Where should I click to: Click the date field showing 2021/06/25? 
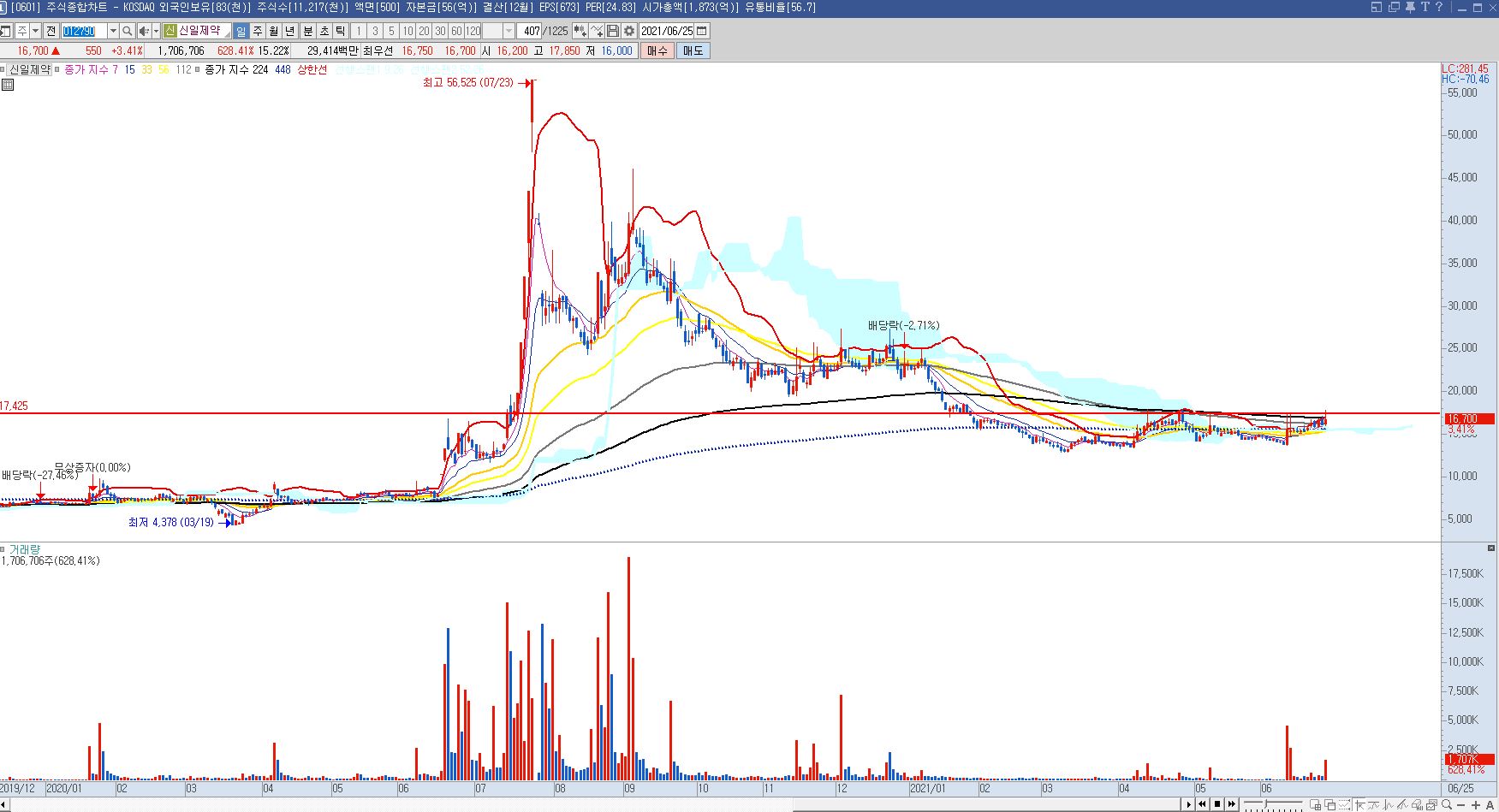coord(667,31)
